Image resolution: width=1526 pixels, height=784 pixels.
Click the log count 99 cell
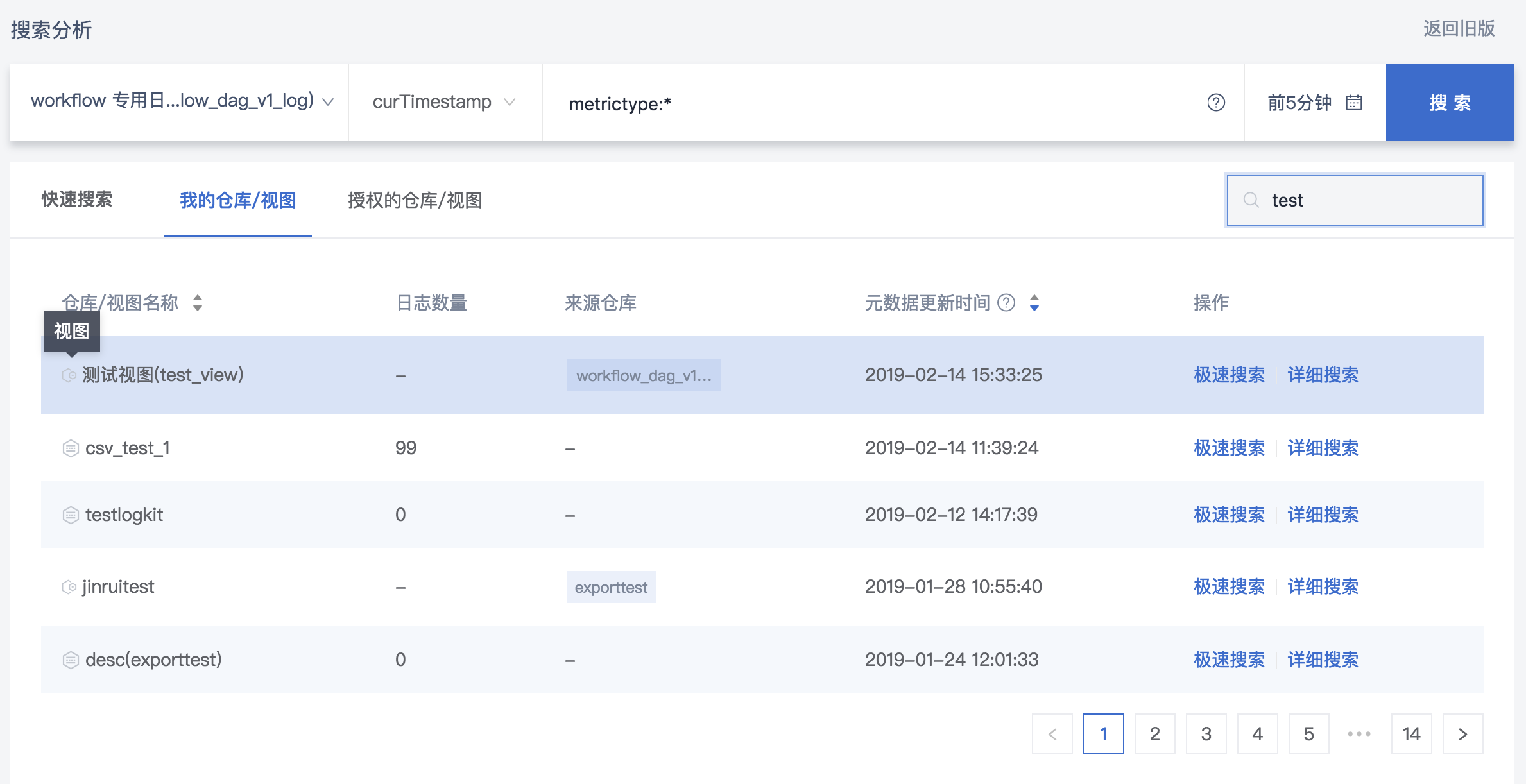tap(406, 448)
